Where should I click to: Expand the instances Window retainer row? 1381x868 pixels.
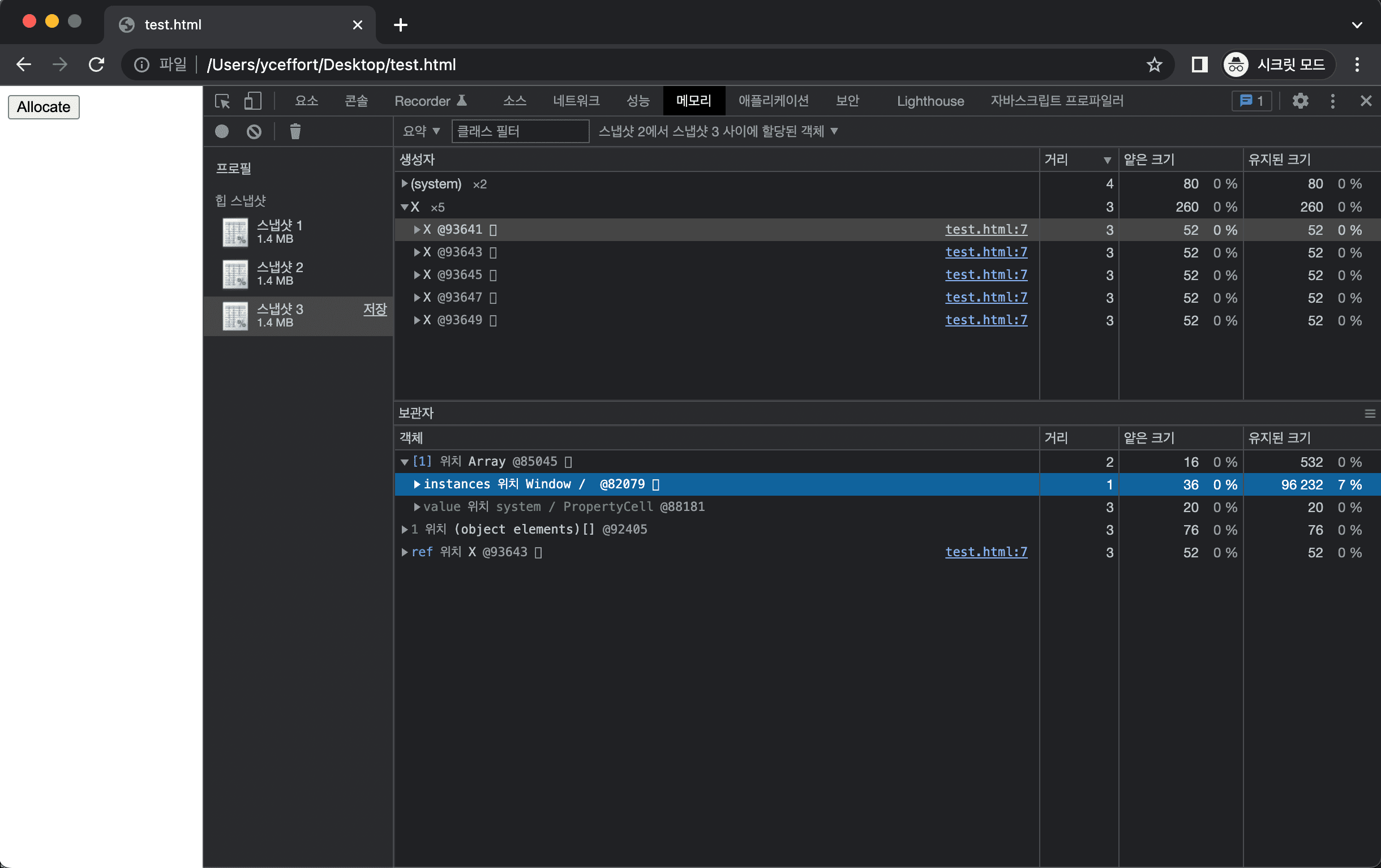coord(417,484)
